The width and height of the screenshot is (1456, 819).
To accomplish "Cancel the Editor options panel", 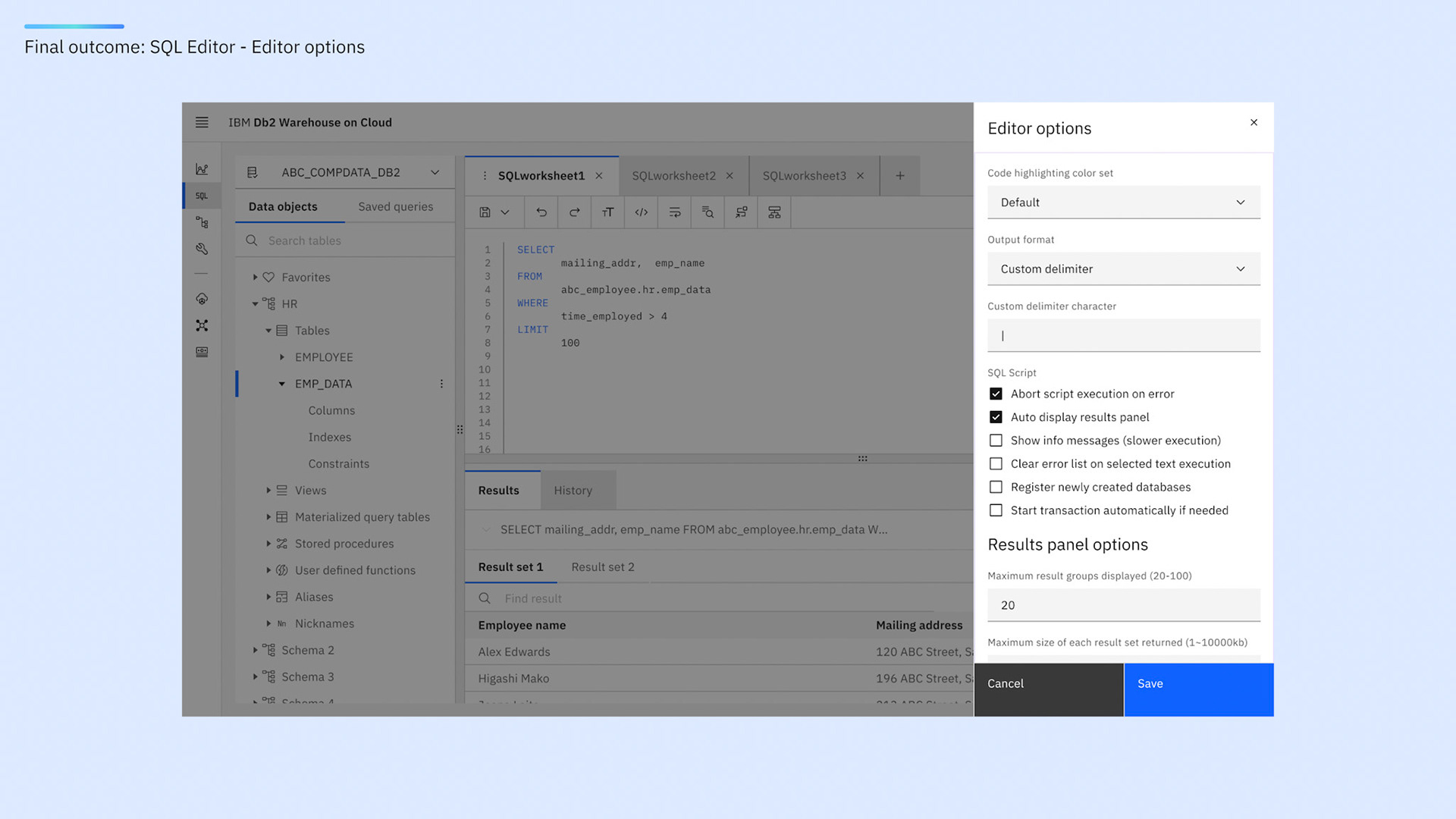I will [x=1049, y=689].
